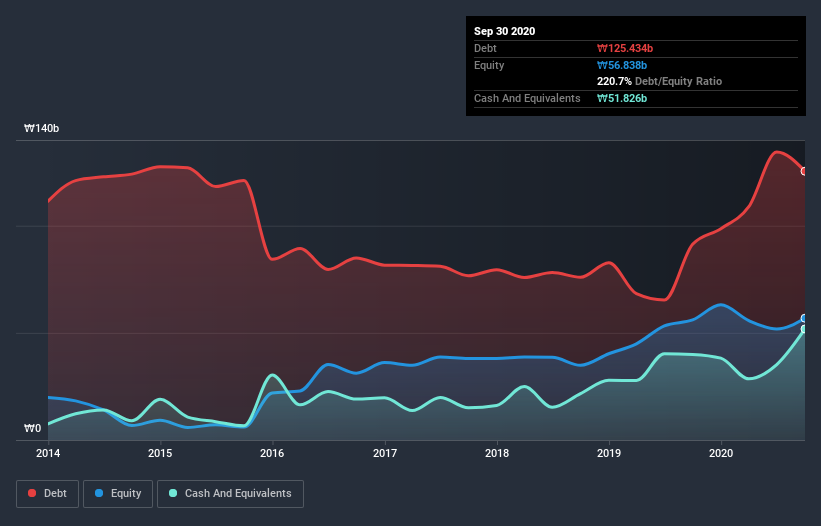Select the 2018 label on the x-axis
The image size is (821, 526).
(x=497, y=453)
